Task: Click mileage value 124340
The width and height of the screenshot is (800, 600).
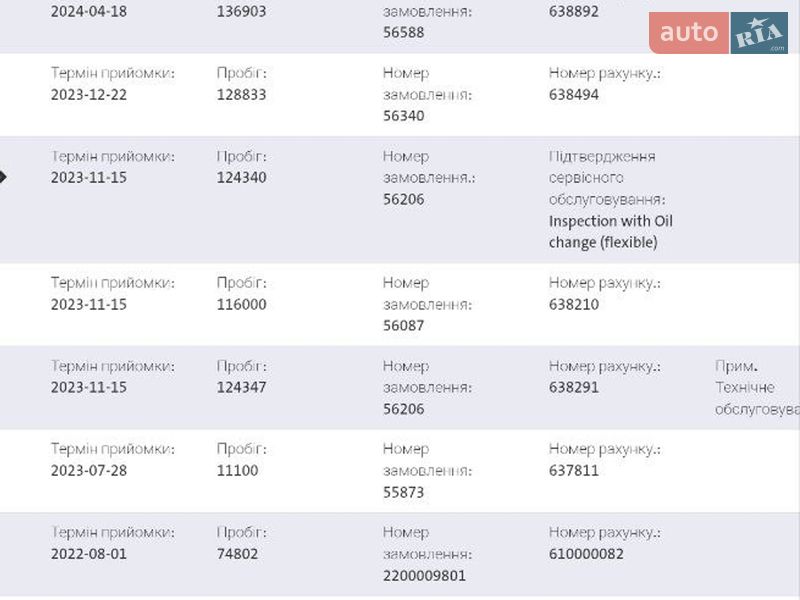Action: pyautogui.click(x=242, y=178)
